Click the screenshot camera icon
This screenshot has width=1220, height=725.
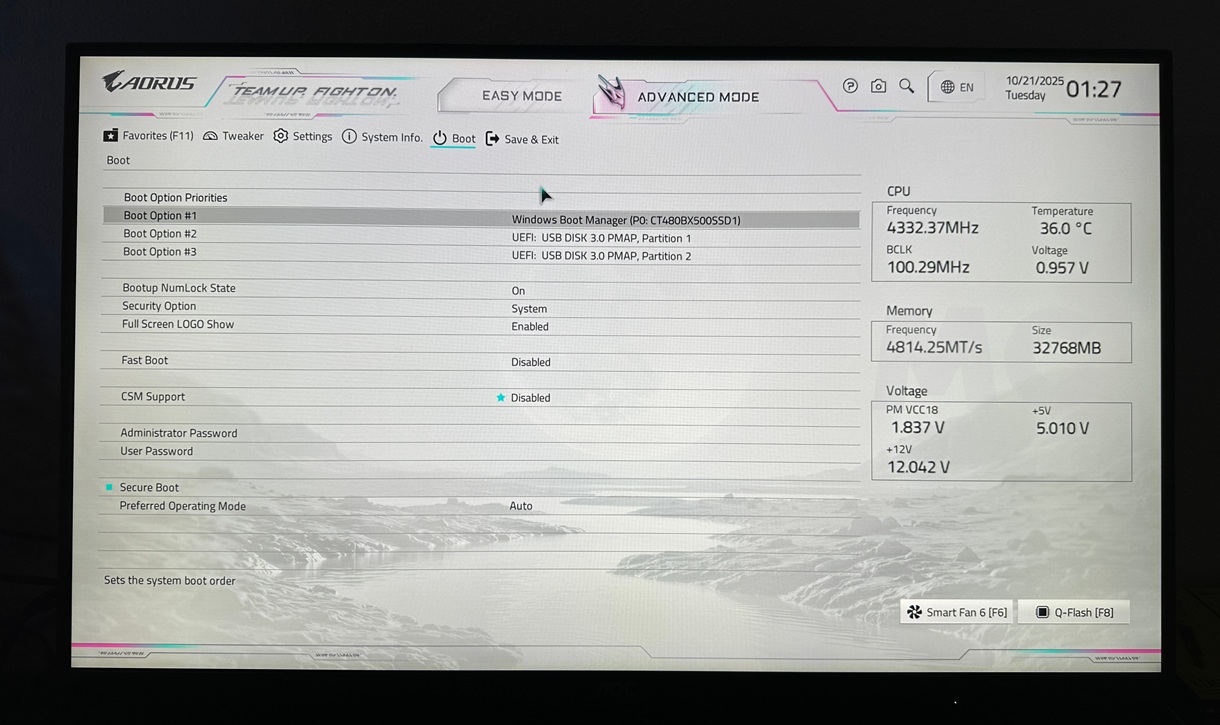[878, 87]
